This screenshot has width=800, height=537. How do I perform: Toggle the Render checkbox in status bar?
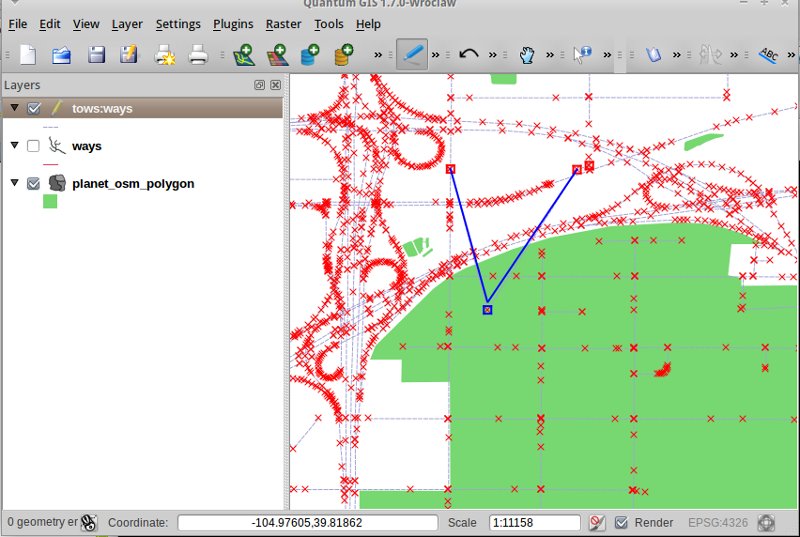tap(621, 522)
